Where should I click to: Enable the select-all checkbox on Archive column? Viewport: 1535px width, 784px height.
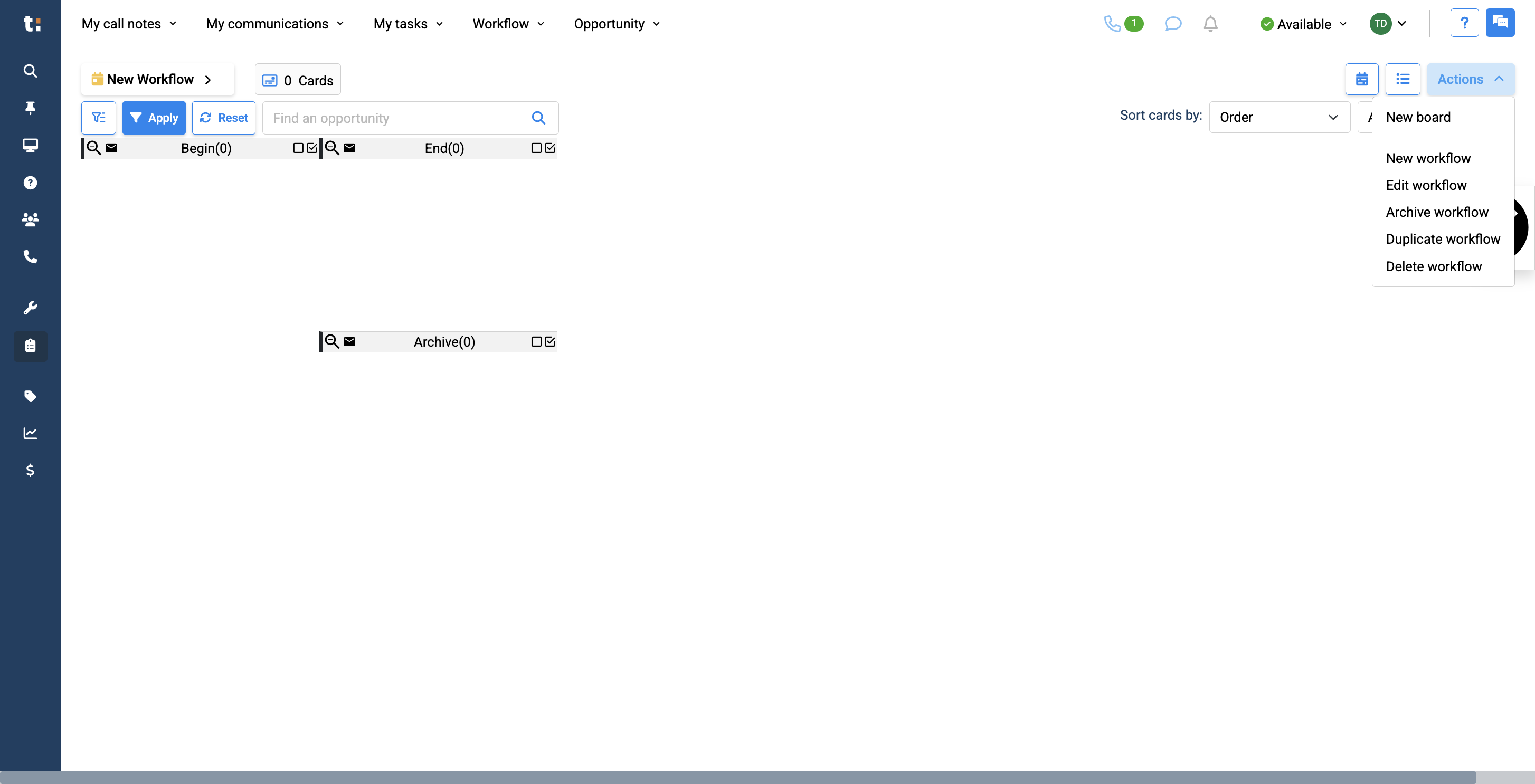coord(549,341)
